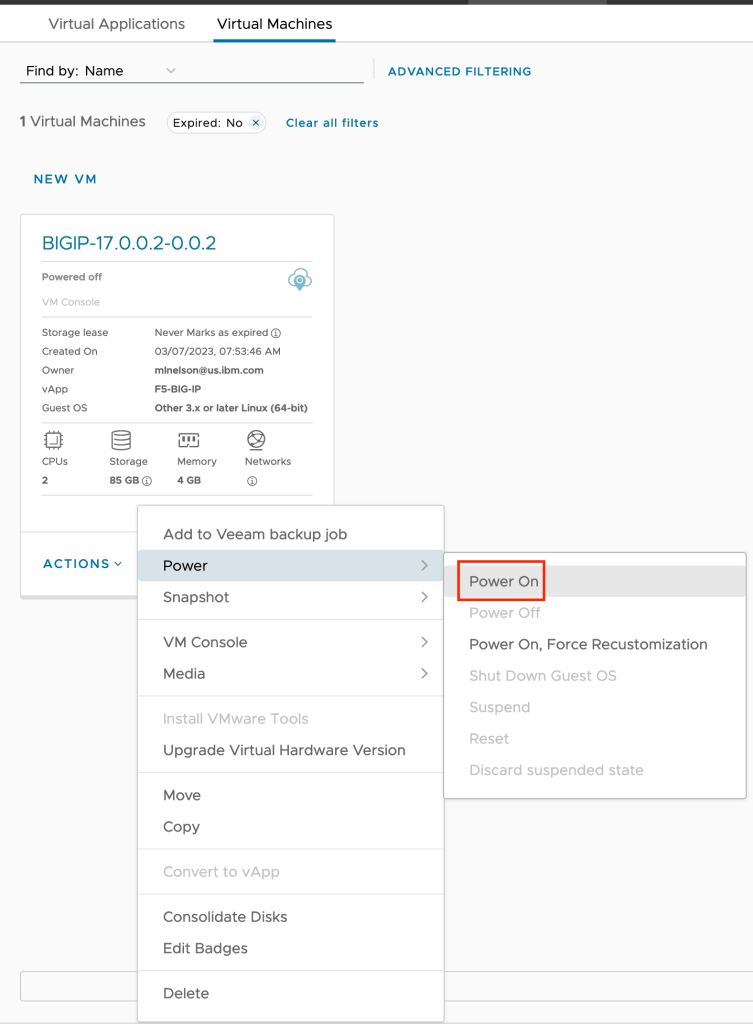Remove the Expired: No filter chip
The height and width of the screenshot is (1024, 753).
256,123
